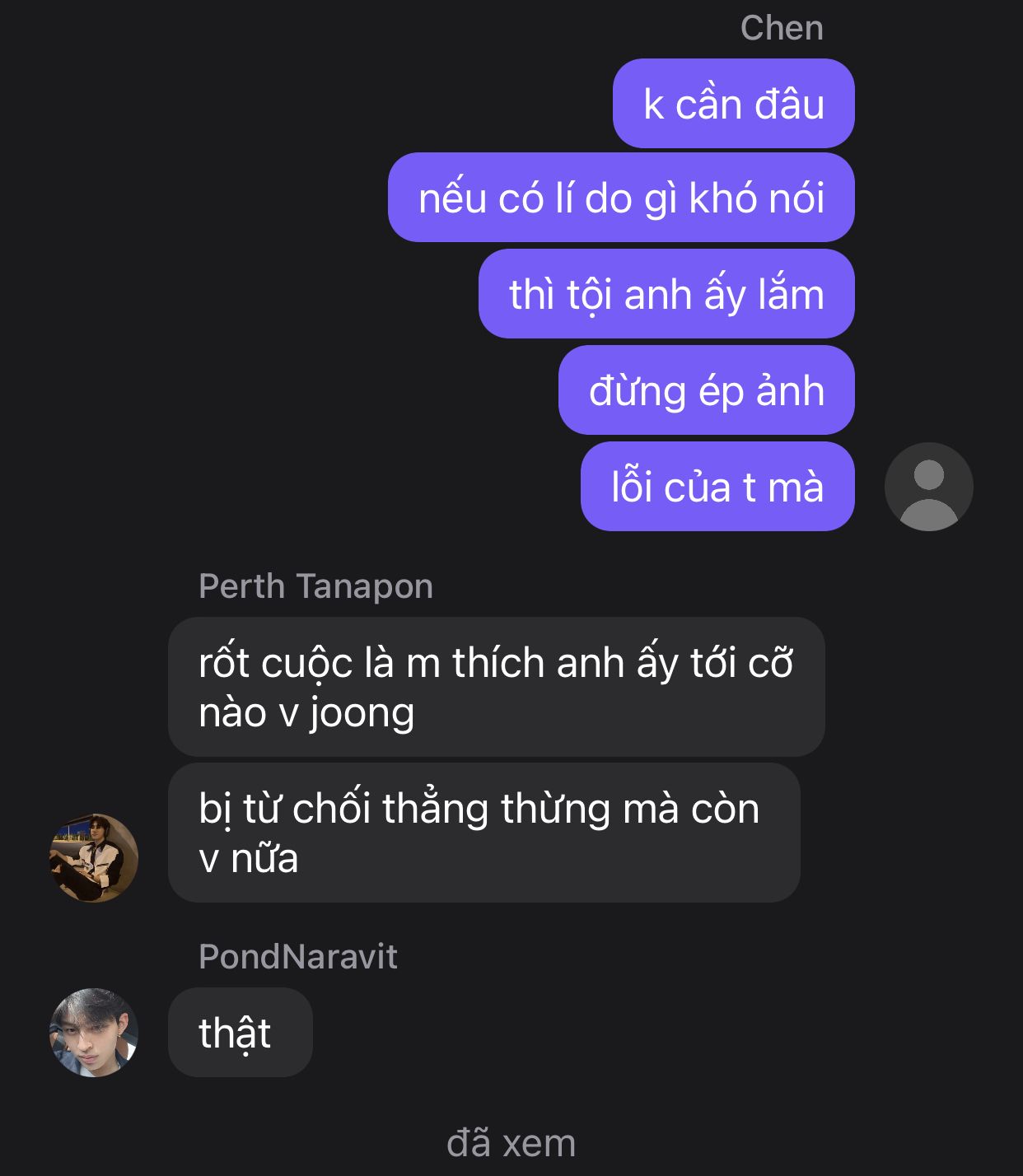Open Chen's default gray profile avatar
Image resolution: width=1023 pixels, height=1176 pixels.
pyautogui.click(x=928, y=487)
